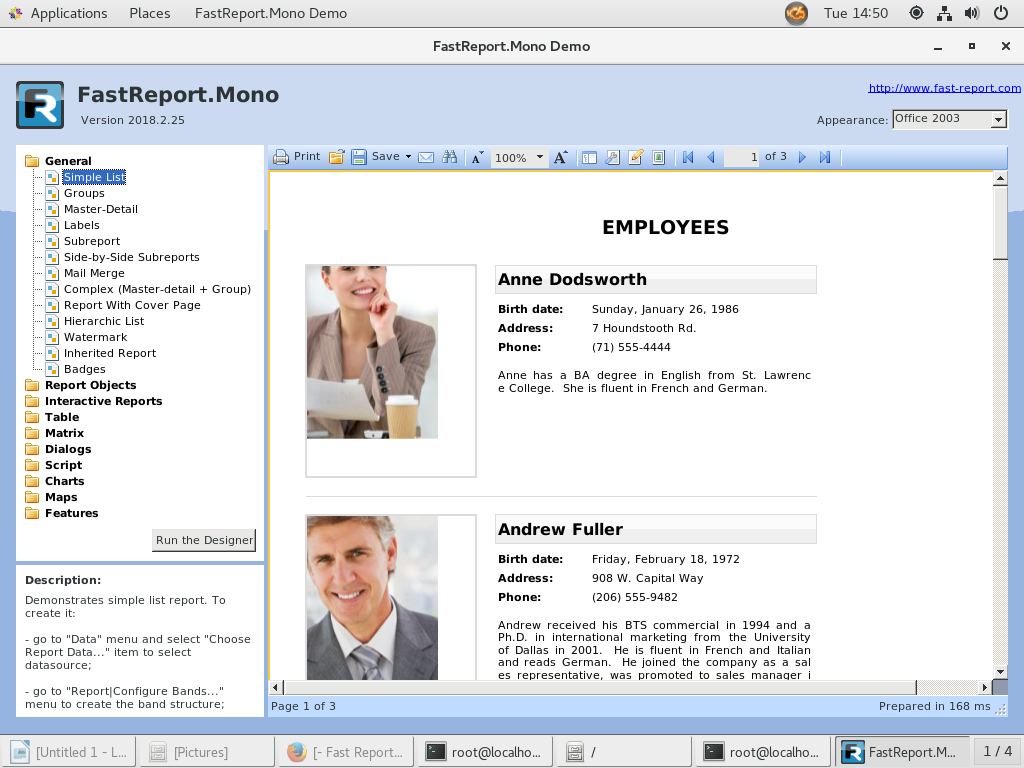Click Andrew Fuller's photo
This screenshot has height=768, width=1024.
372,598
